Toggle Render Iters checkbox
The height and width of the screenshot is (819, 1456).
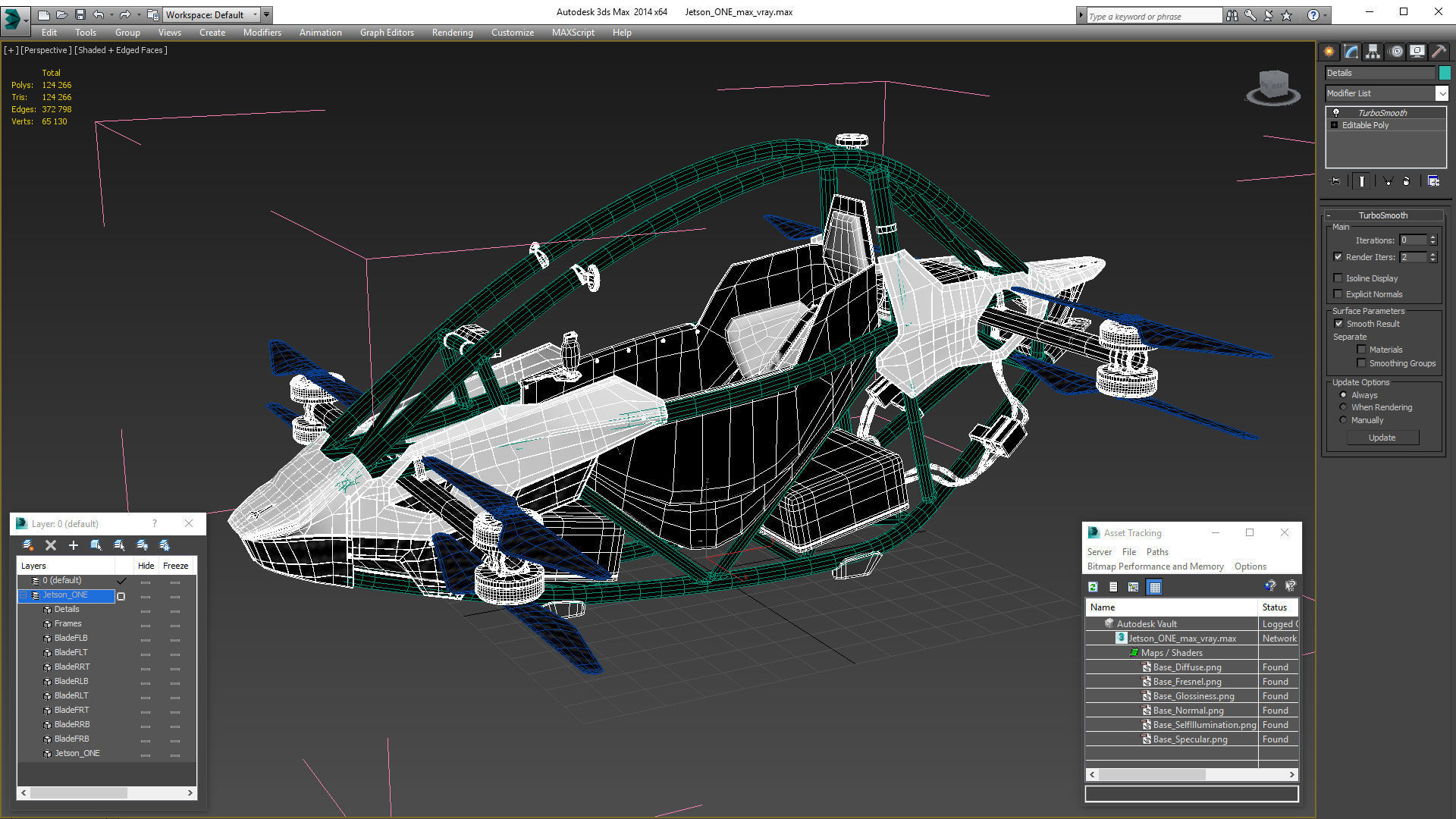(x=1338, y=257)
